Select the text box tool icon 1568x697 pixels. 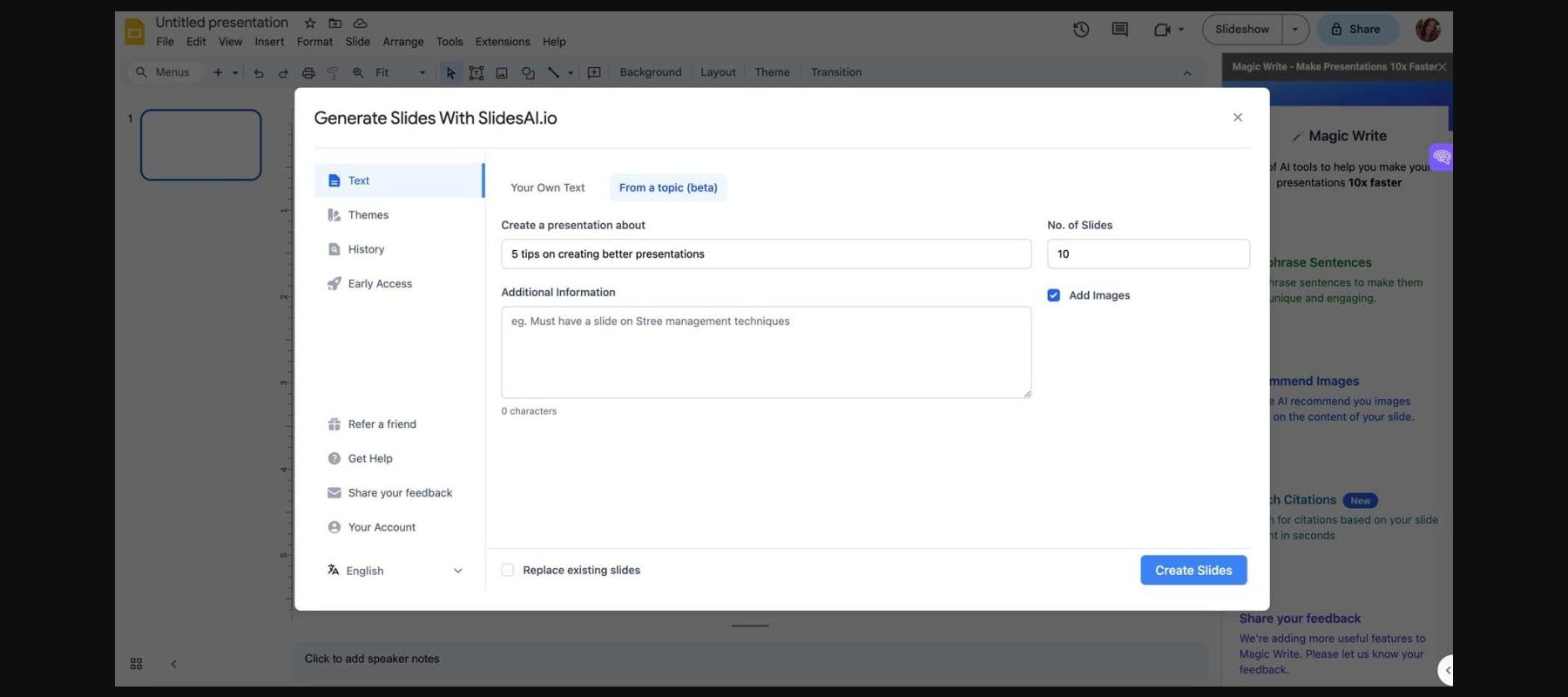coord(476,73)
